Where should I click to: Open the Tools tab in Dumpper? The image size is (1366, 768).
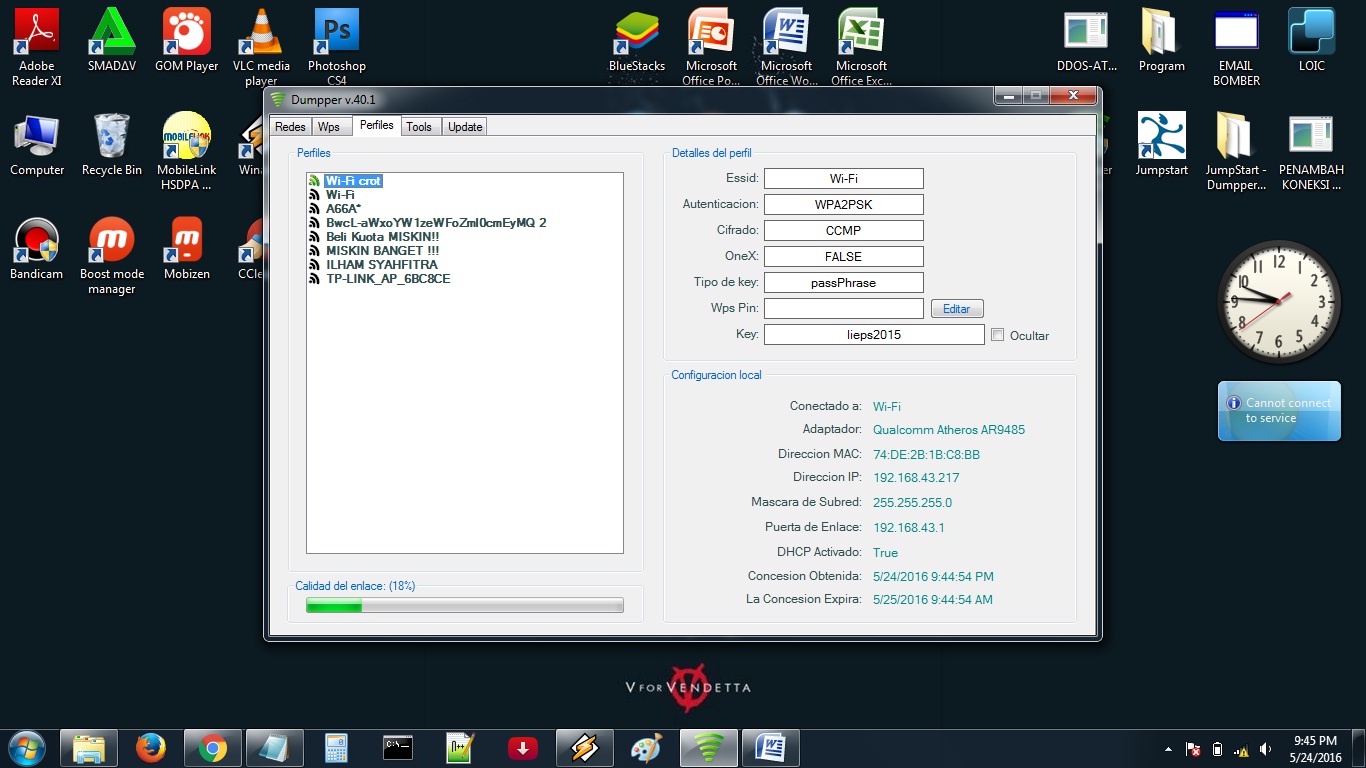click(419, 127)
